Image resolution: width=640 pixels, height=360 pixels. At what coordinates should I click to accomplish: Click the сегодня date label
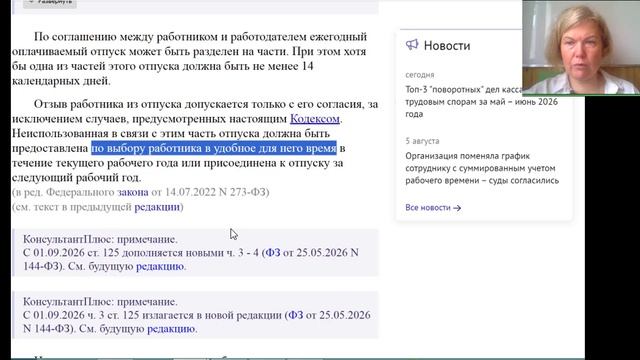pyautogui.click(x=420, y=75)
